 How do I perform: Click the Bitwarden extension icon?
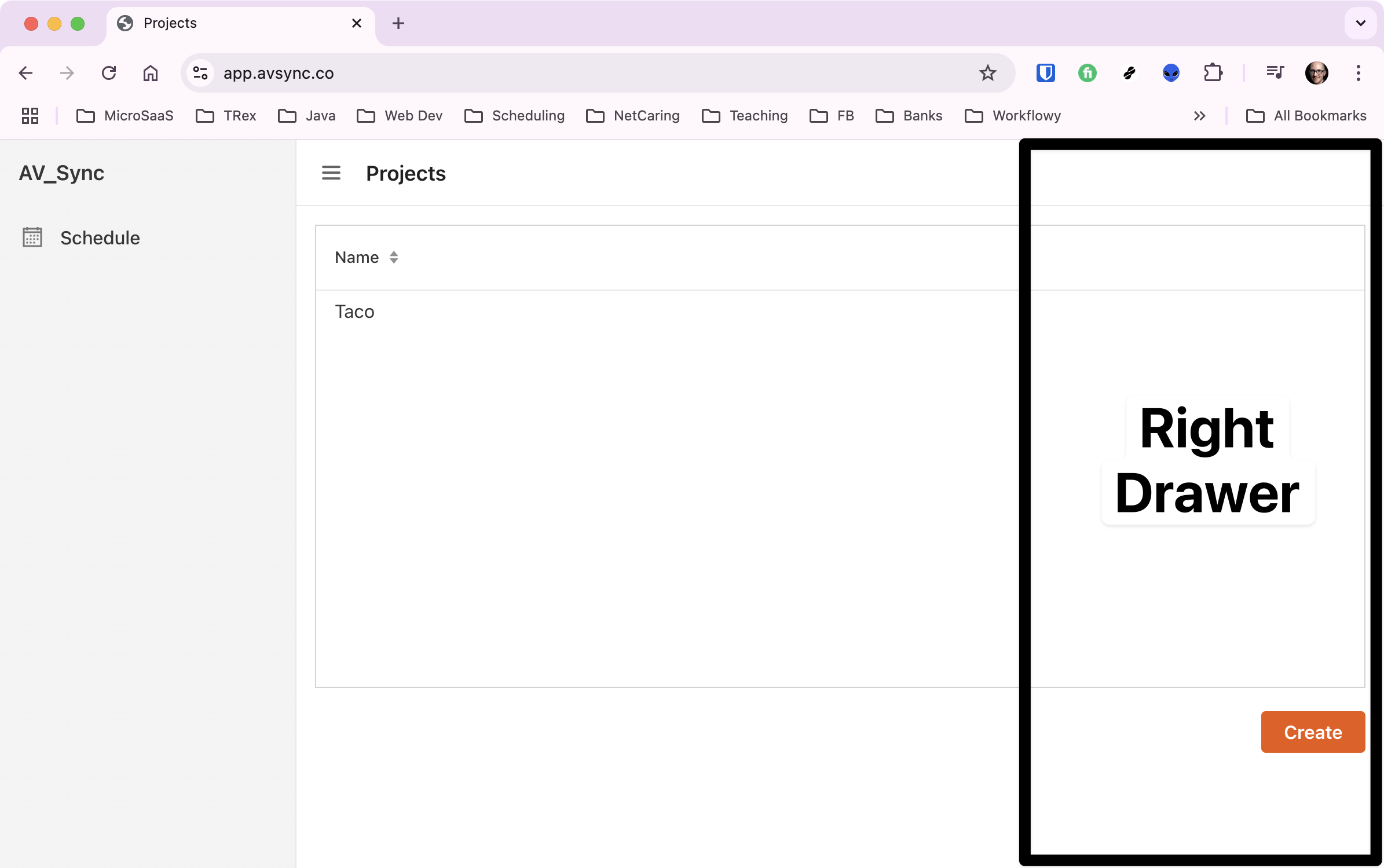click(x=1045, y=73)
